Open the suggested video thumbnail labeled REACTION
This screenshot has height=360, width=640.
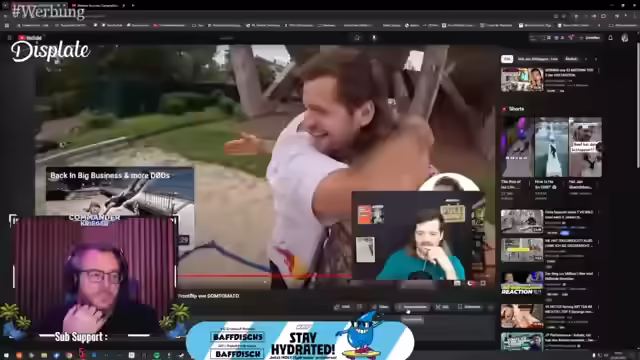(x=522, y=283)
